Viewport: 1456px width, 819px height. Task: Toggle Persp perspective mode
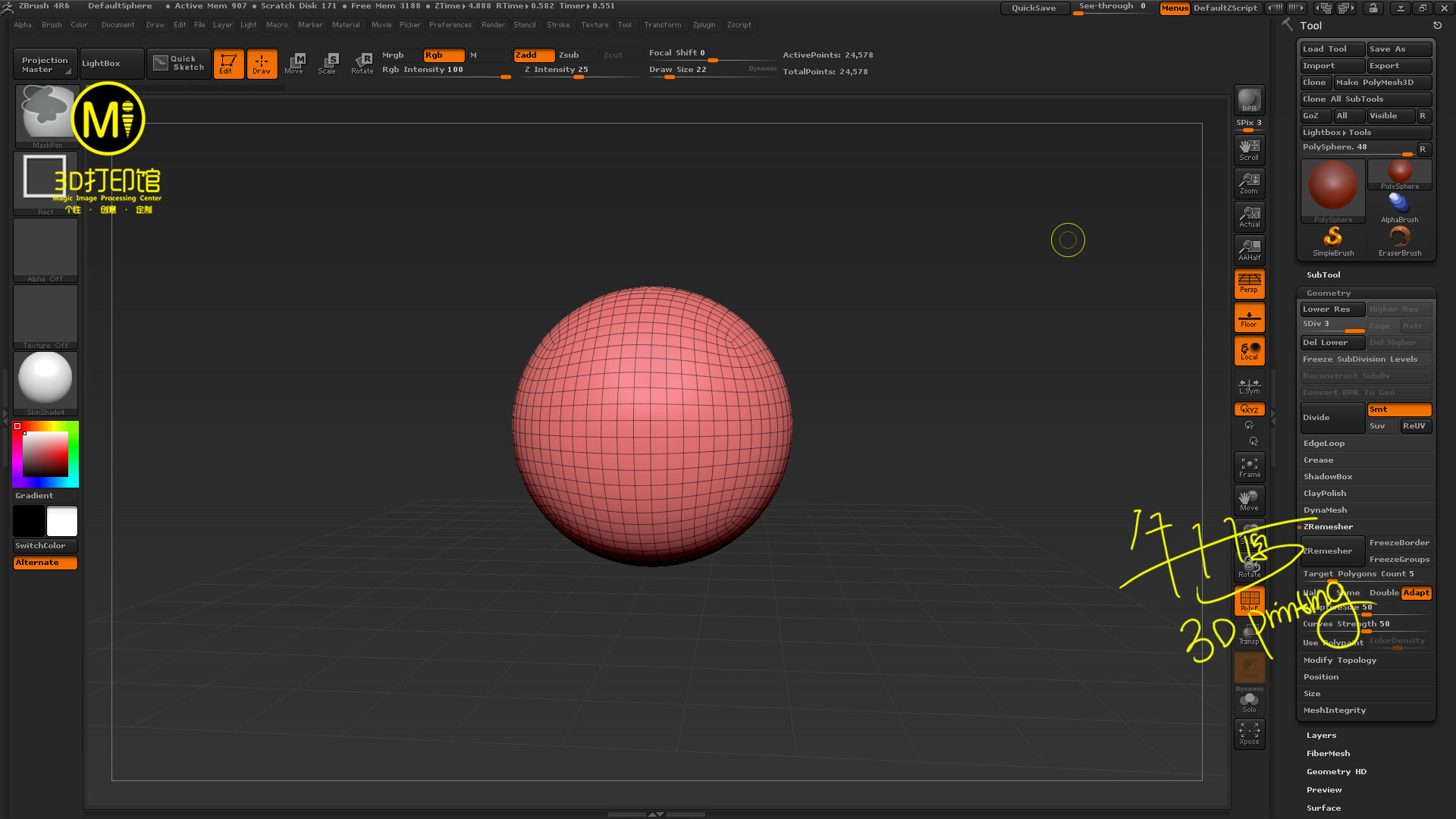(1249, 283)
